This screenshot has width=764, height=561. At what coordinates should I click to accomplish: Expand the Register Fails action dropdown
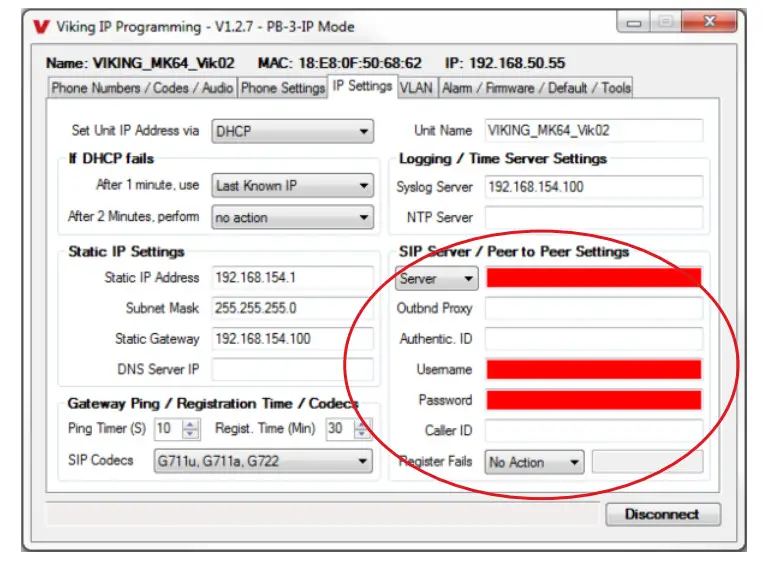point(534,462)
